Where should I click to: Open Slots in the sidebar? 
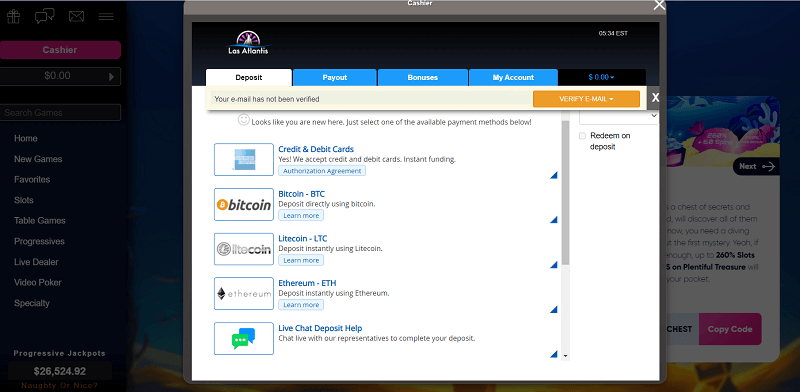click(23, 200)
